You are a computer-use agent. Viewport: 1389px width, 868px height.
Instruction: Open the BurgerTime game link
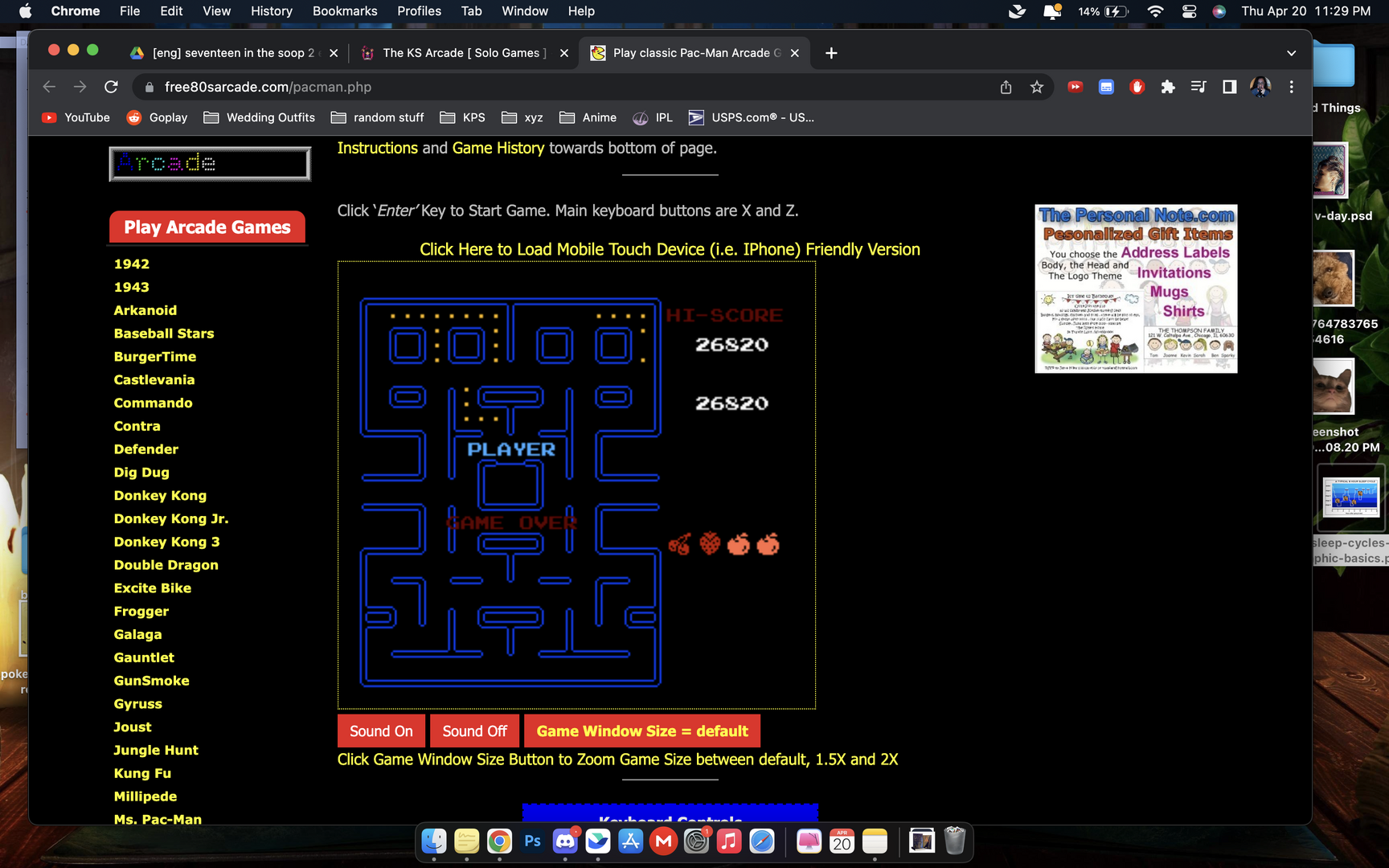(x=154, y=356)
